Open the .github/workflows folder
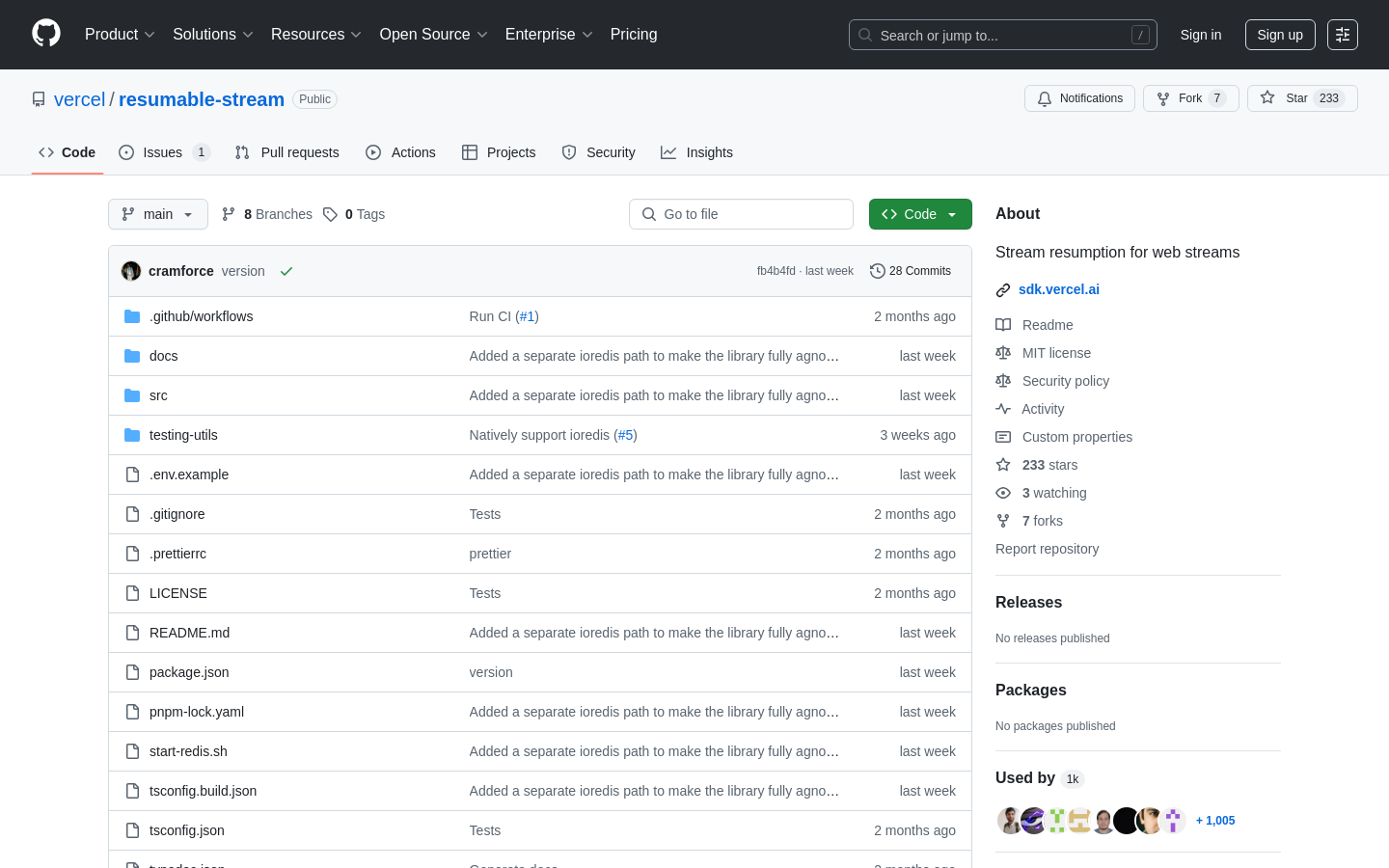Image resolution: width=1389 pixels, height=868 pixels. point(201,316)
